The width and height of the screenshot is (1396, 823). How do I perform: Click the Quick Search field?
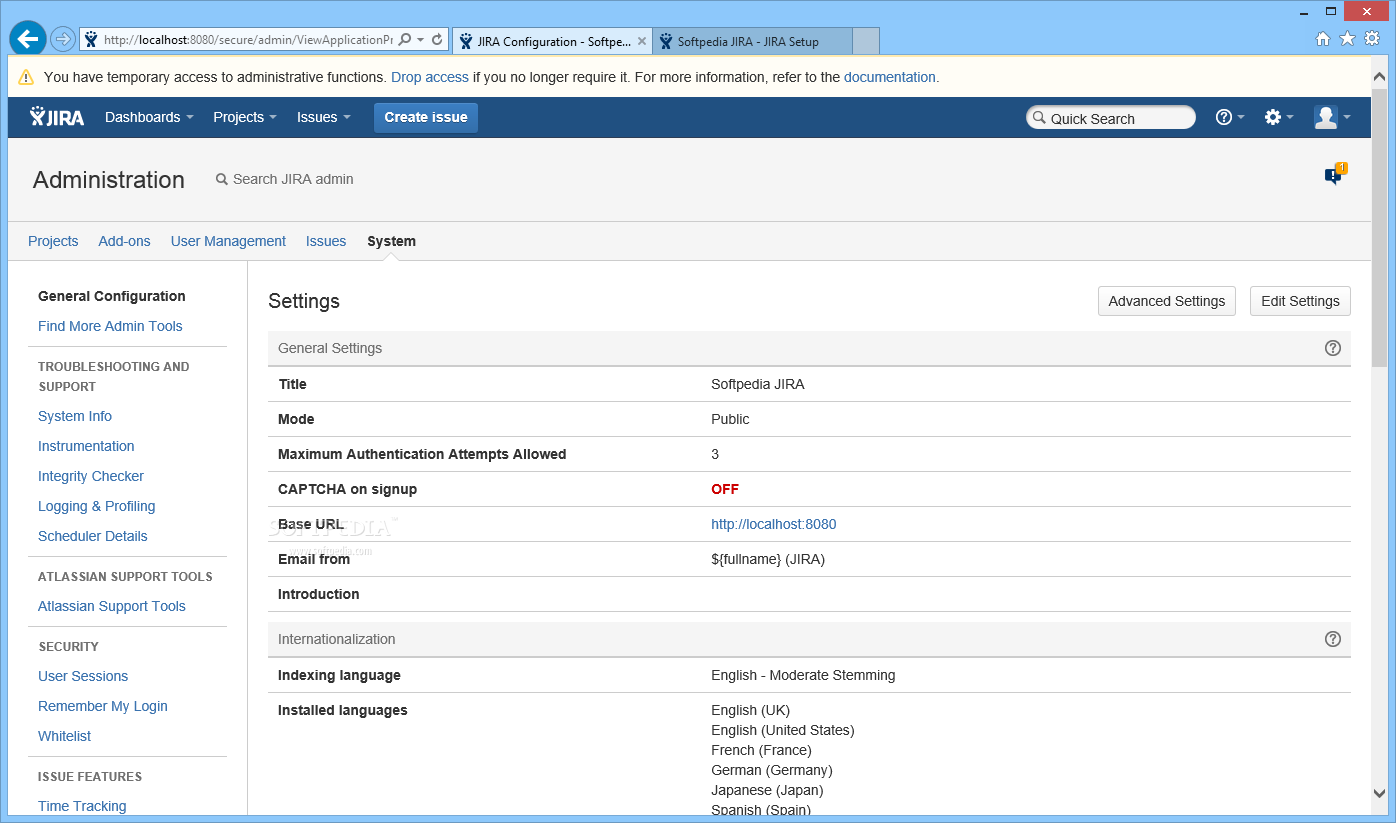point(1111,118)
